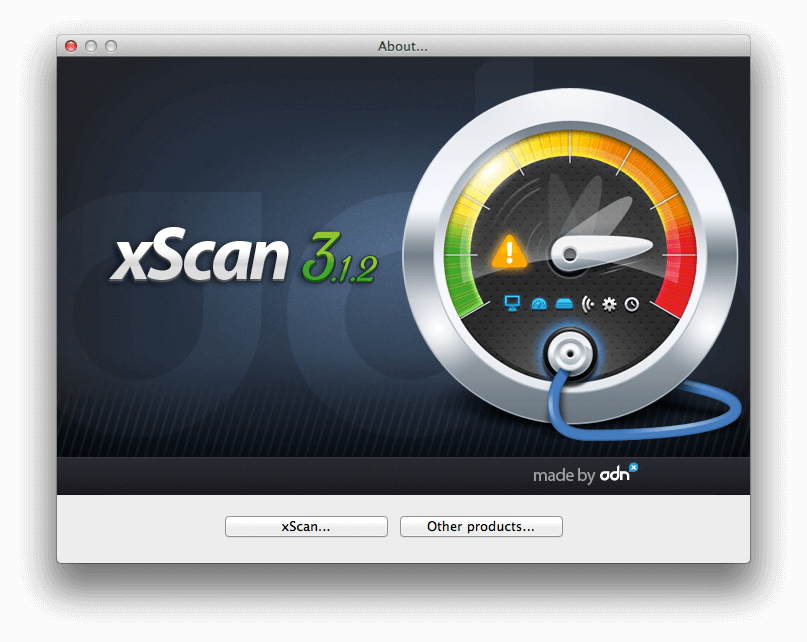
Task: Click the blue disk drive icon
Action: pyautogui.click(x=564, y=305)
